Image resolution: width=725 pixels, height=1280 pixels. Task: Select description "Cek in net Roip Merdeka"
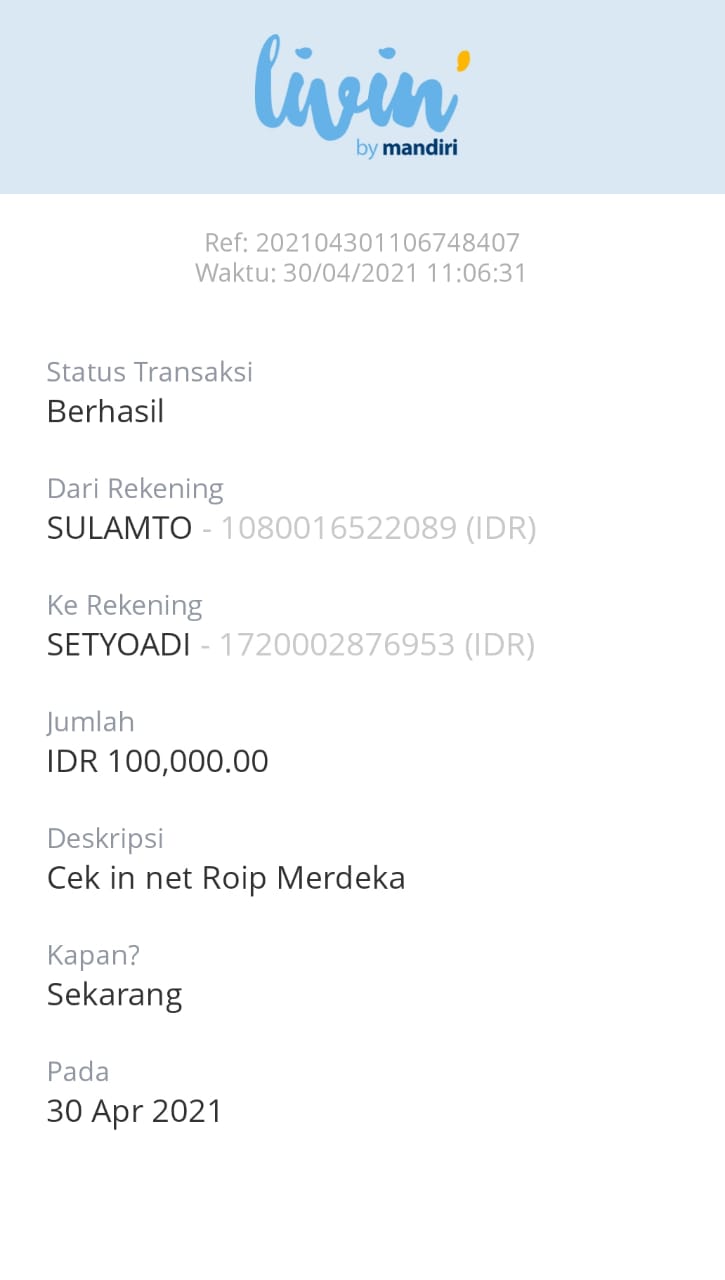(x=226, y=878)
